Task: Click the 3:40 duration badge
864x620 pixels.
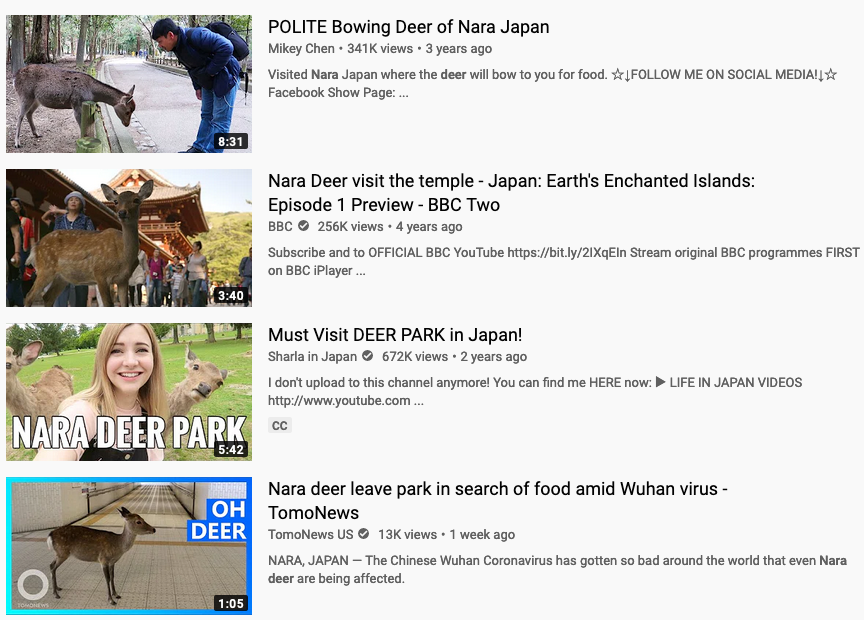Action: [230, 295]
